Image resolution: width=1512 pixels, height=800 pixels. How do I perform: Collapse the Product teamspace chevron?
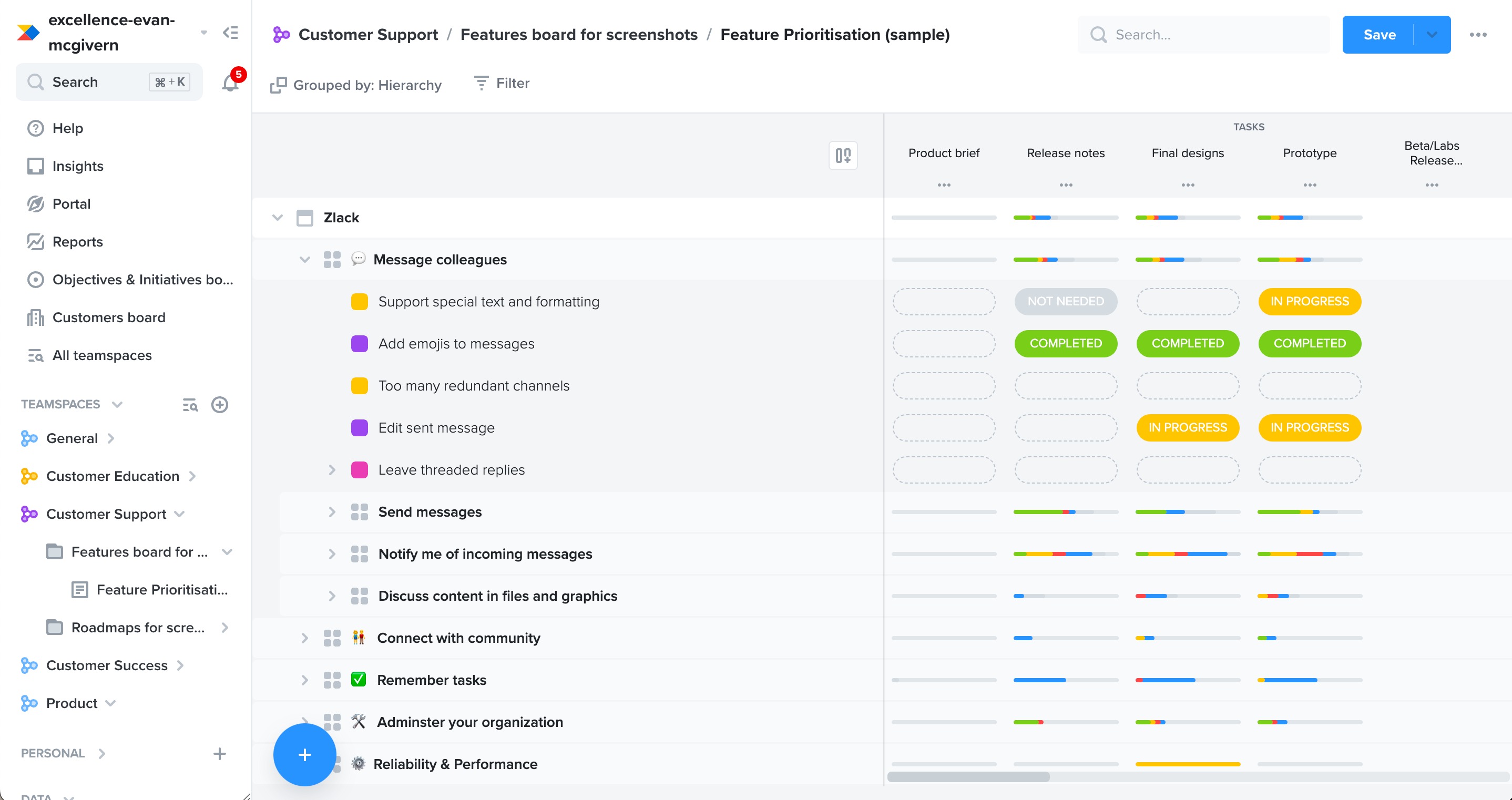point(110,703)
